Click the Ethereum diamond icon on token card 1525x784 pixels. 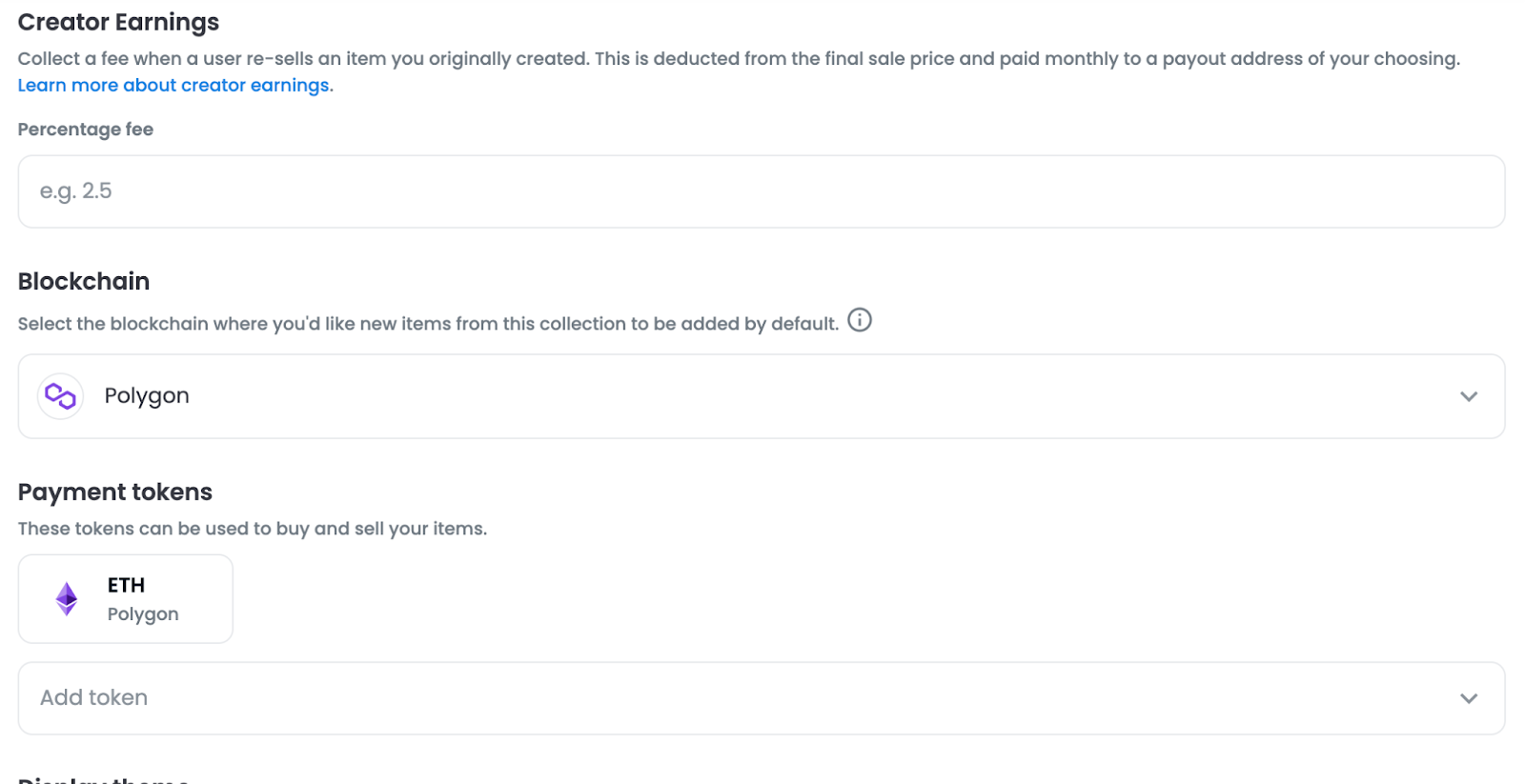(x=67, y=599)
